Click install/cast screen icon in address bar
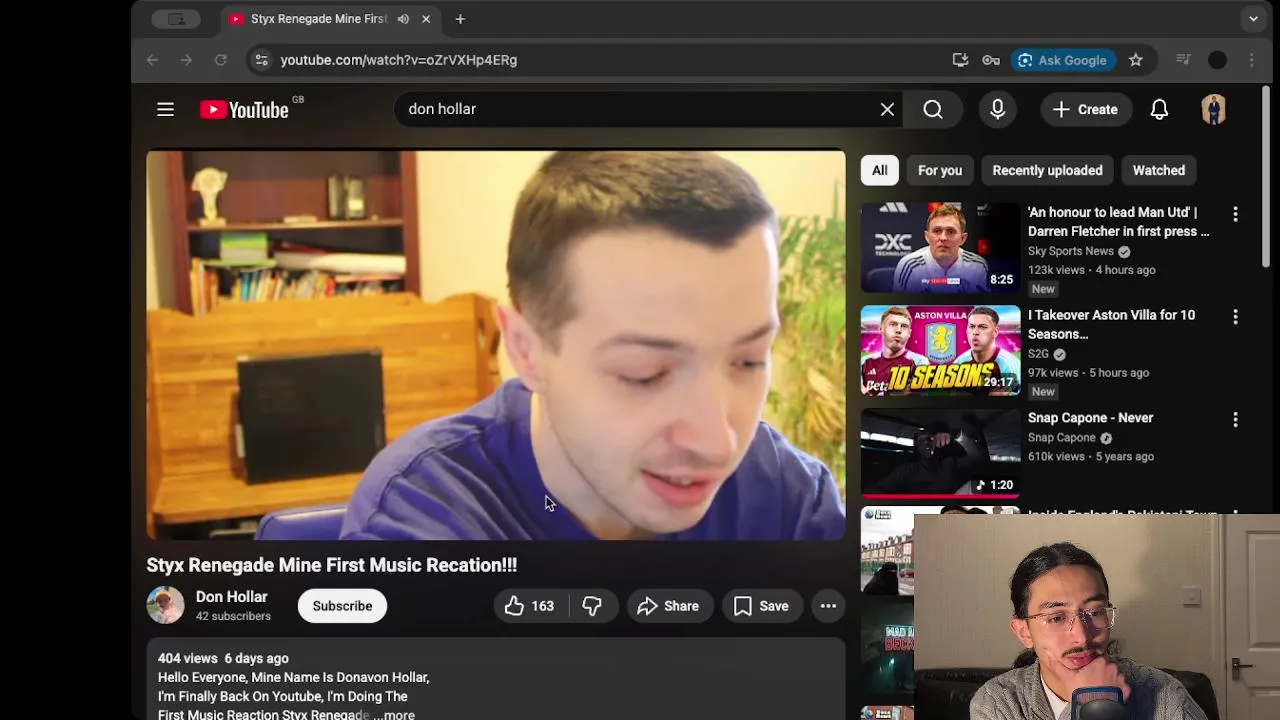This screenshot has height=720, width=1280. (x=960, y=60)
